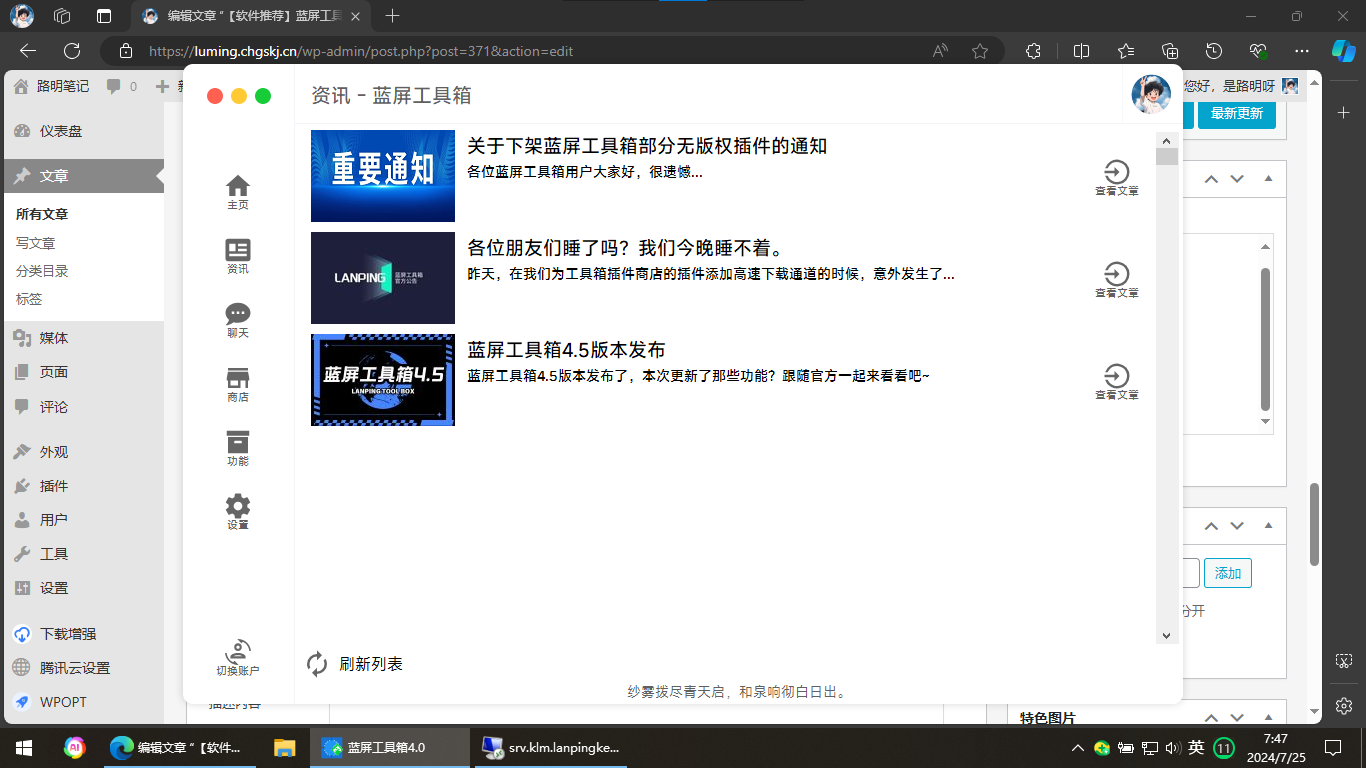
Task: Click the 添加 tag button
Action: (1227, 573)
